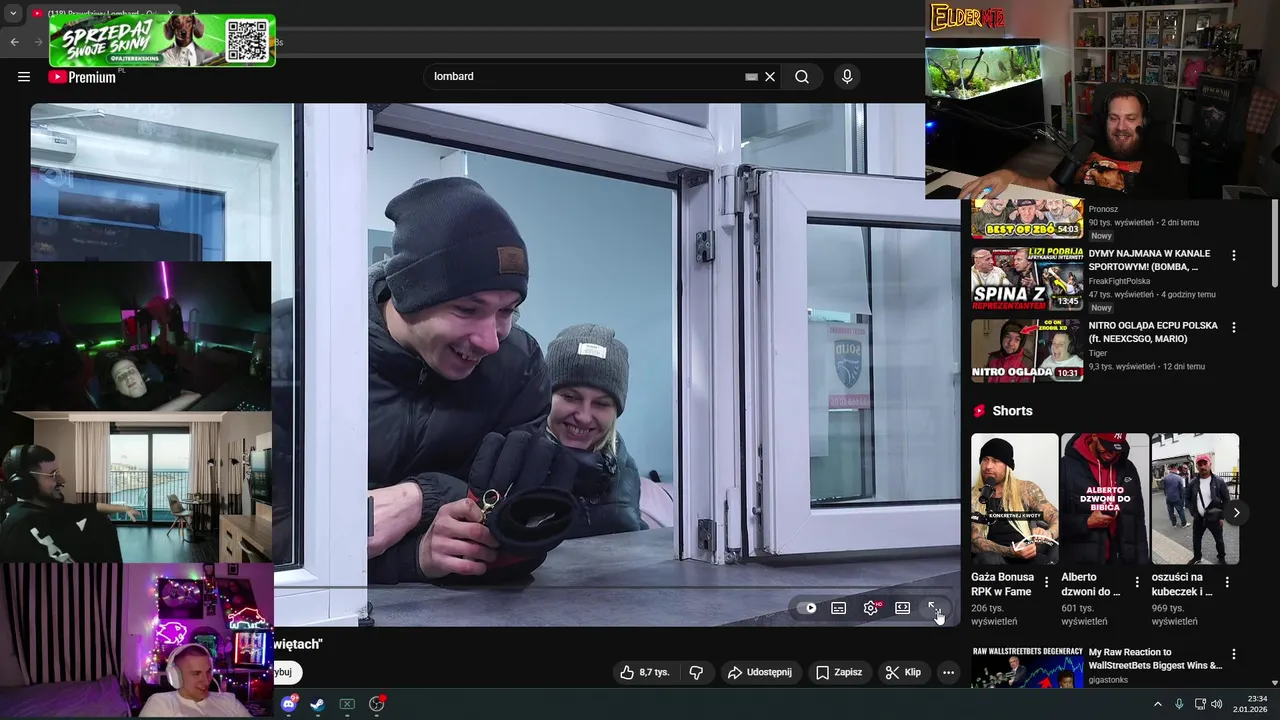Open player settings gear with HD badge
Viewport: 1280px width, 720px height.
[x=872, y=608]
